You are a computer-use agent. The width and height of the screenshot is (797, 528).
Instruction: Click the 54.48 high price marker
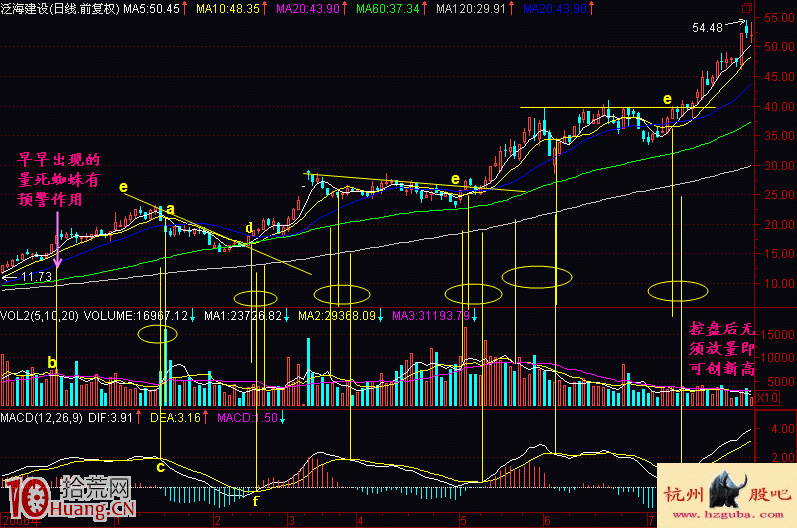click(x=707, y=28)
